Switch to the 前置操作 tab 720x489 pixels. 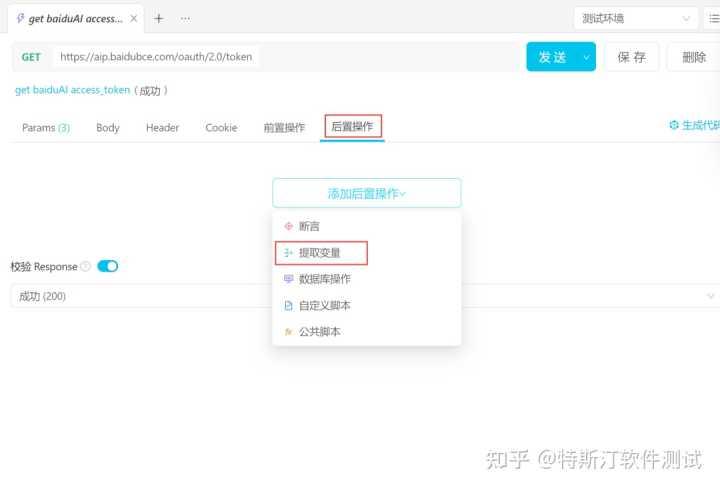284,128
